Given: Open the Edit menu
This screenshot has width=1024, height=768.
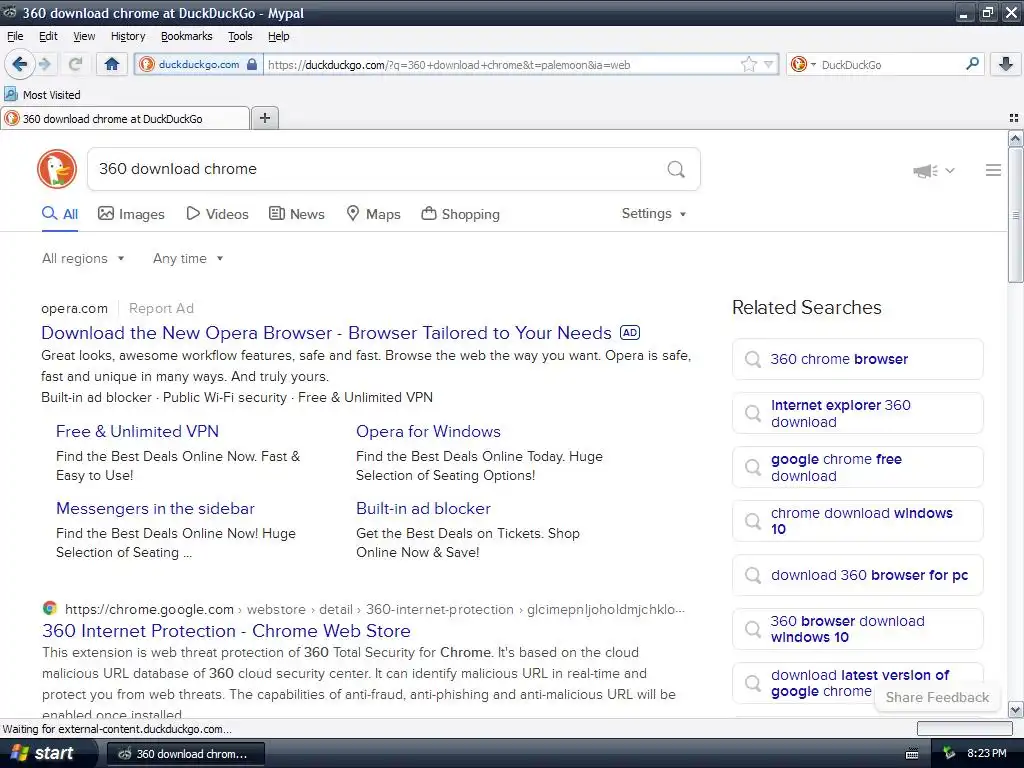Looking at the screenshot, I should click(48, 36).
